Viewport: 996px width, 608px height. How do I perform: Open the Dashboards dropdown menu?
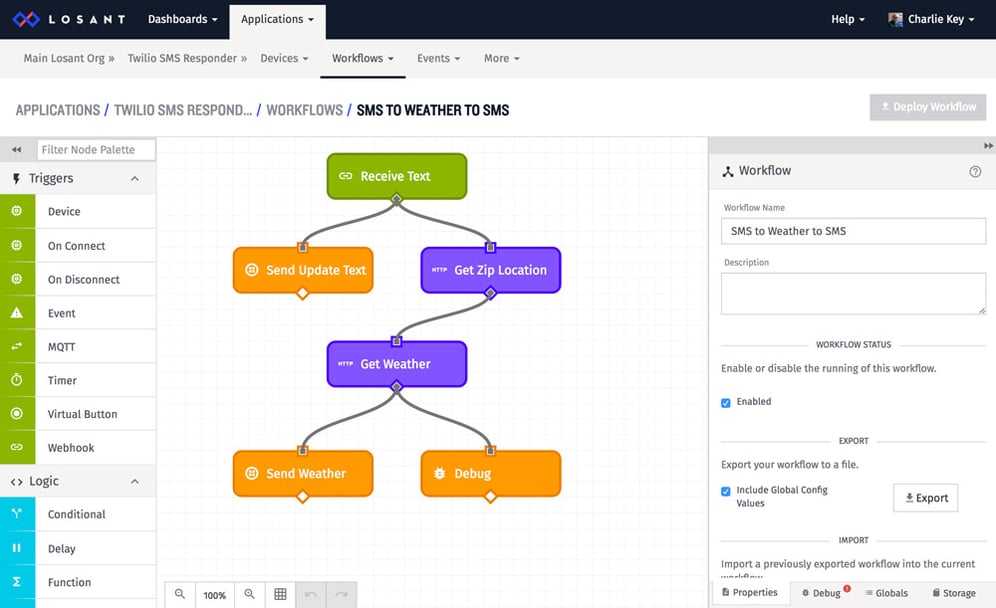(182, 18)
